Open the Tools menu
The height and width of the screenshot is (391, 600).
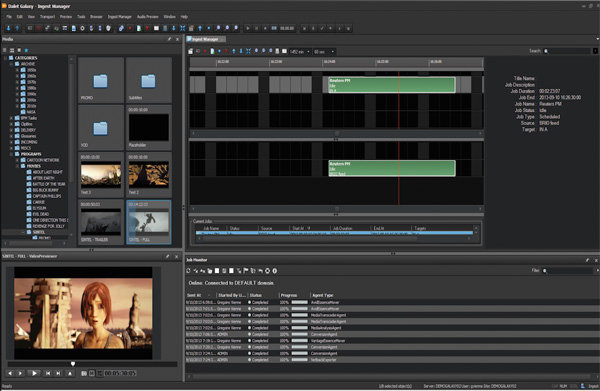click(x=81, y=17)
